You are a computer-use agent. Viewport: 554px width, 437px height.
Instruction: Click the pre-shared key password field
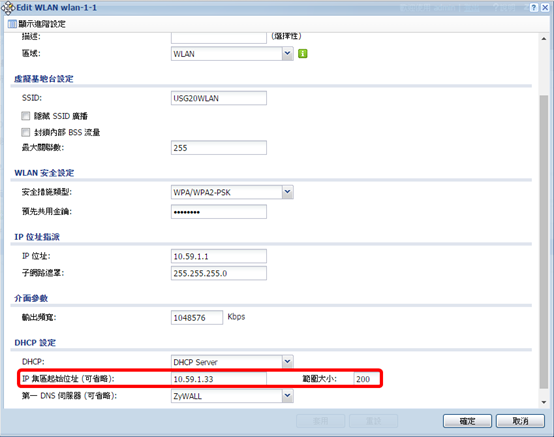click(219, 212)
